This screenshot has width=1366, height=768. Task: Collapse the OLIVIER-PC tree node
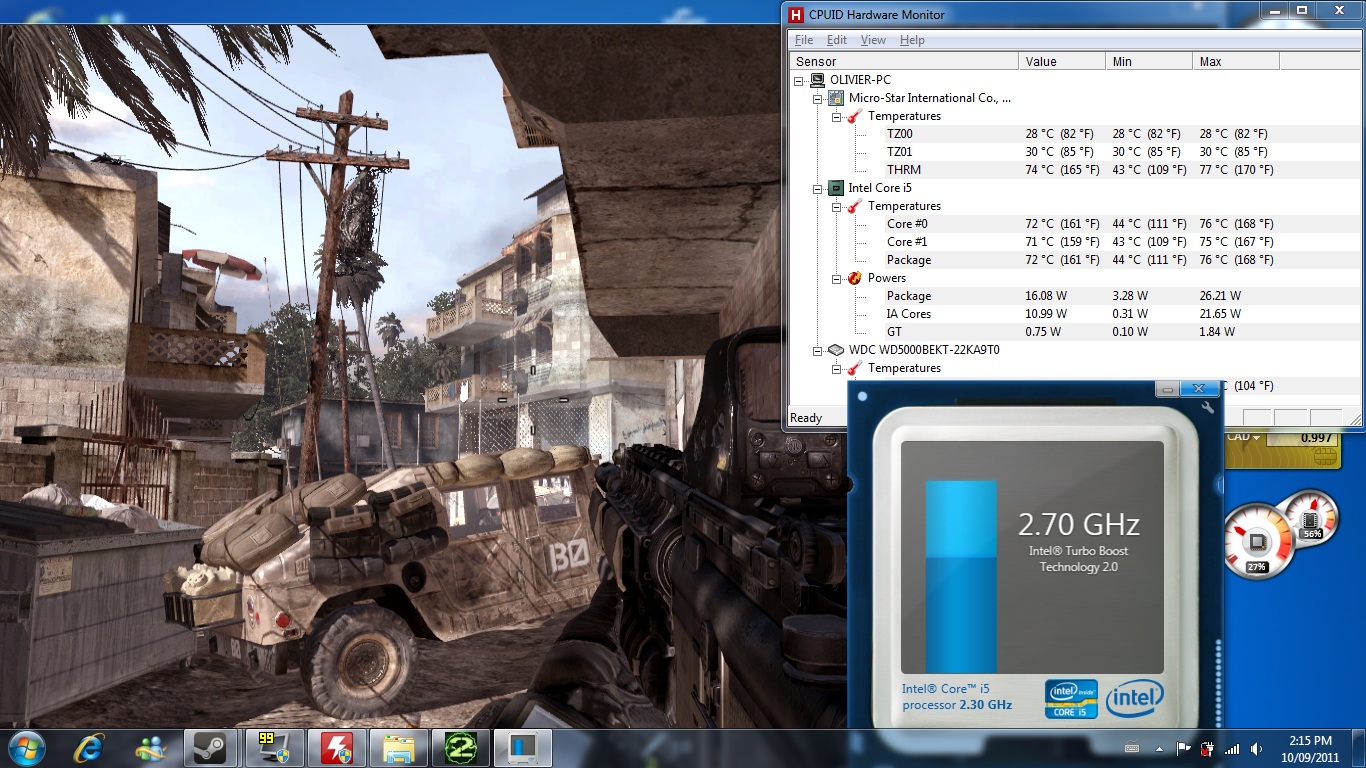[x=799, y=80]
